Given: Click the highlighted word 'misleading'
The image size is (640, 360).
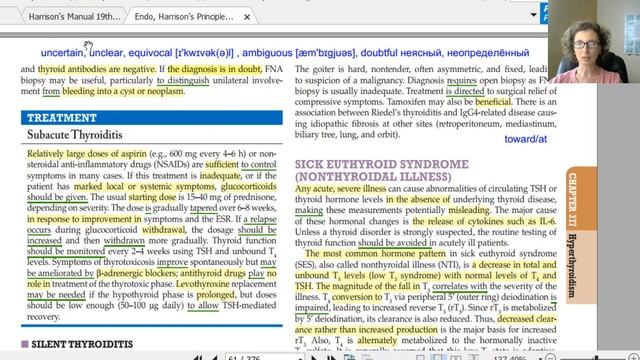Looking at the screenshot, I should point(469,210).
